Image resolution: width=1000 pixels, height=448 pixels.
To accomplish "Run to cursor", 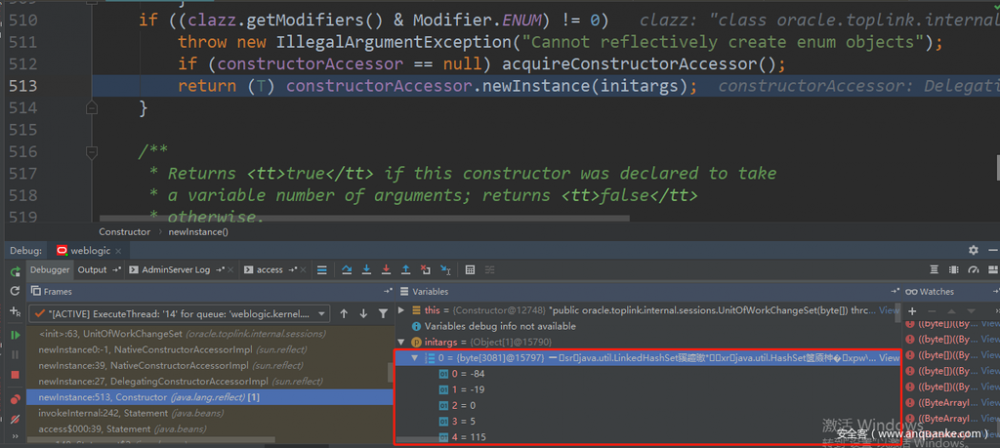I will click(446, 270).
